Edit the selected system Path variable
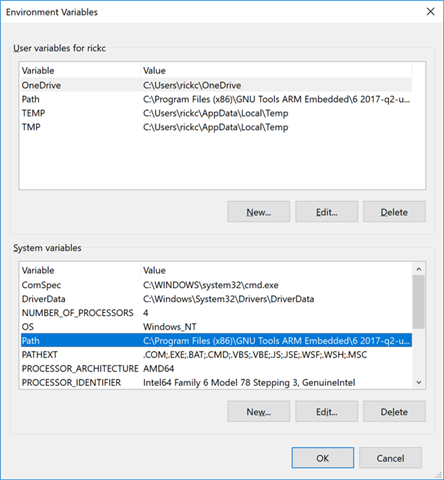444x480 pixels. pyautogui.click(x=326, y=412)
